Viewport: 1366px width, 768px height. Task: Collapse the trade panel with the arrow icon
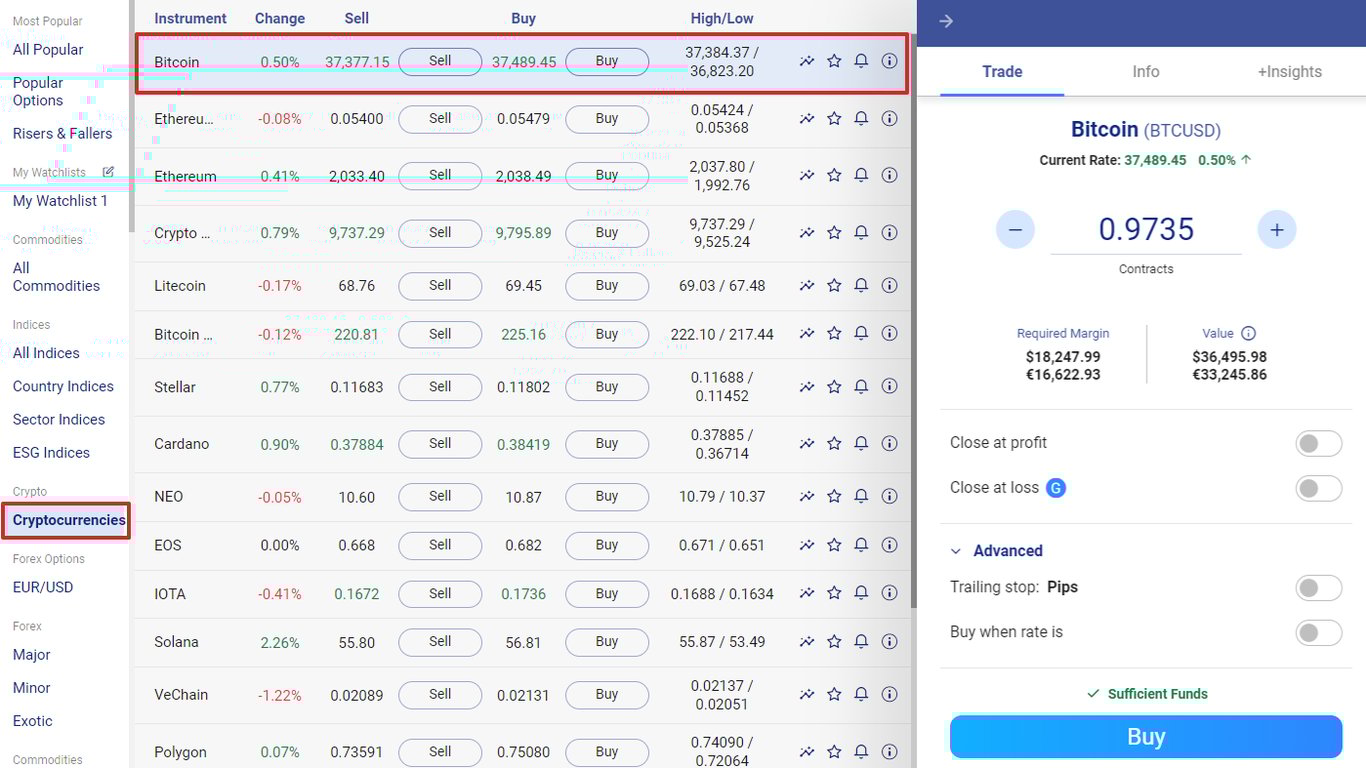(x=945, y=20)
